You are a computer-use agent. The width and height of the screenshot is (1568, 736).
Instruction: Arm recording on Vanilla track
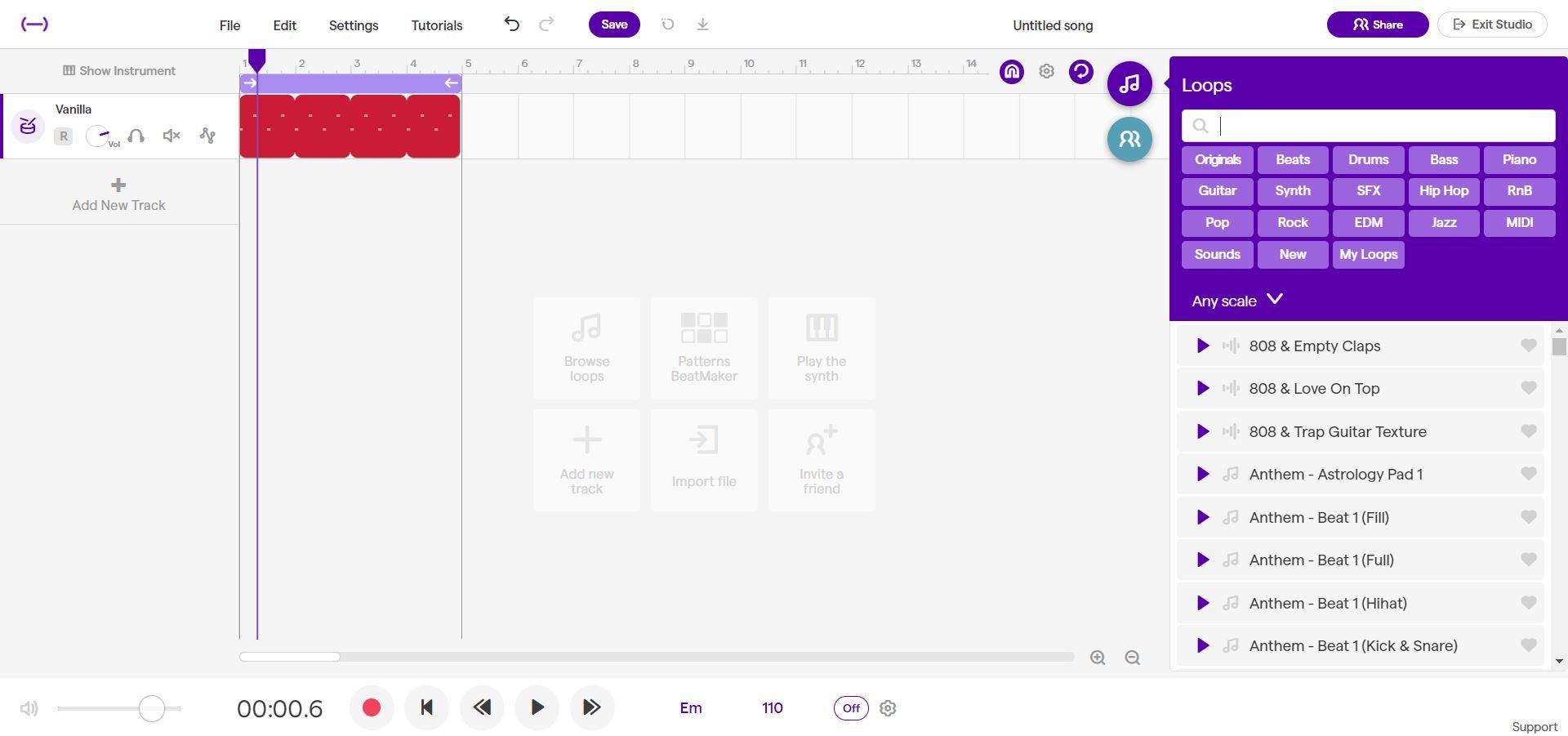pyautogui.click(x=63, y=136)
